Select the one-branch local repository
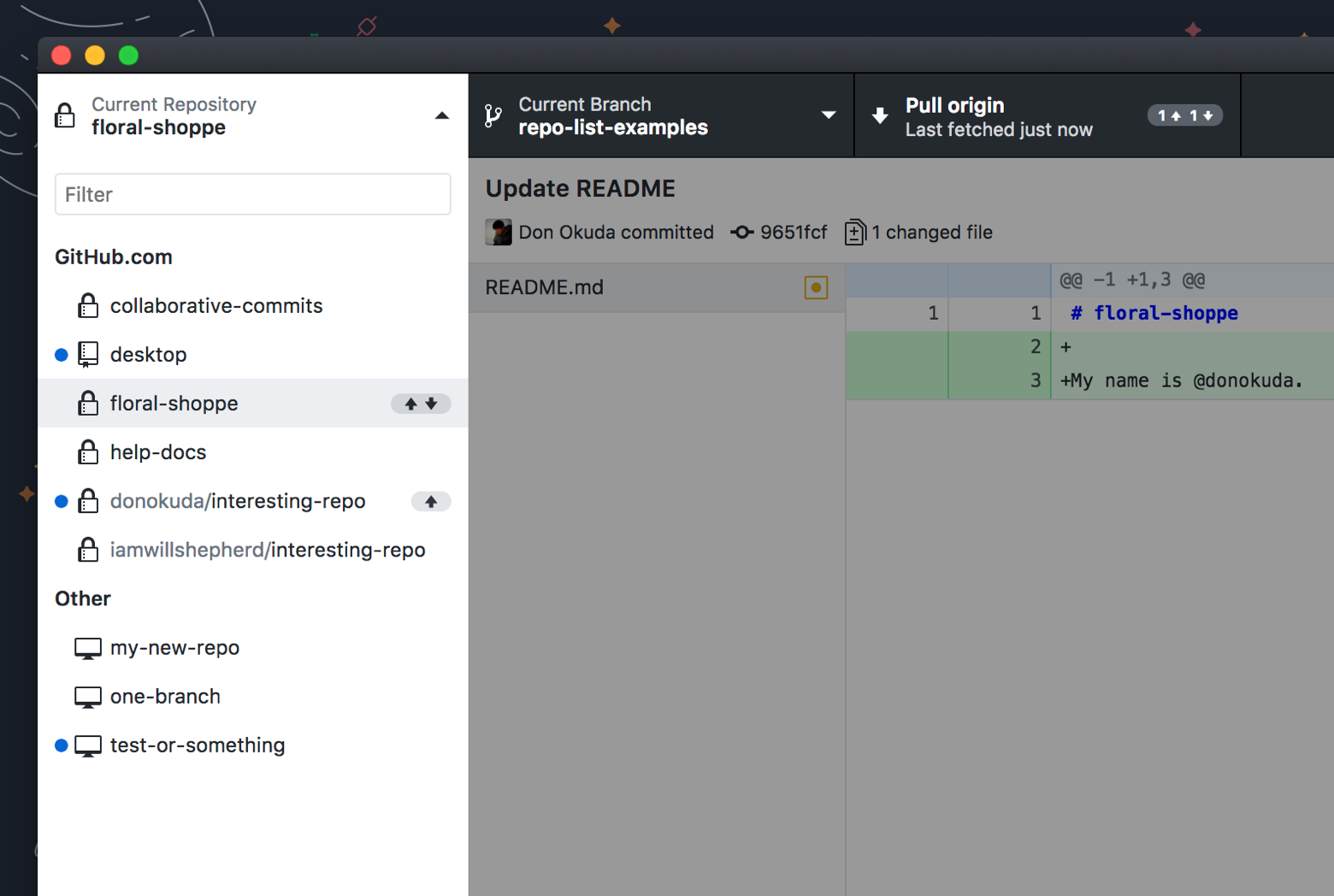1334x896 pixels. [x=253, y=696]
